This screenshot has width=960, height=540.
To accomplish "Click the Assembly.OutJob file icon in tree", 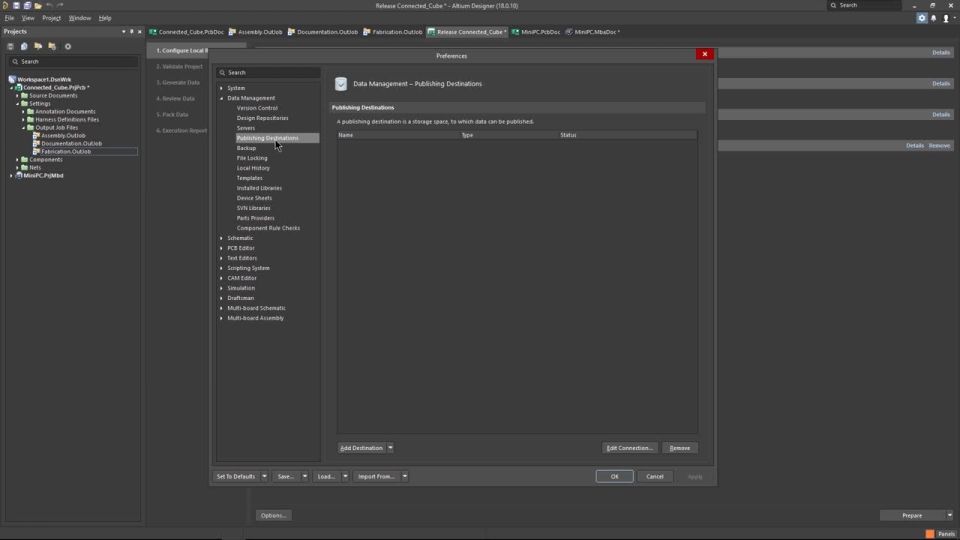I will [x=36, y=135].
